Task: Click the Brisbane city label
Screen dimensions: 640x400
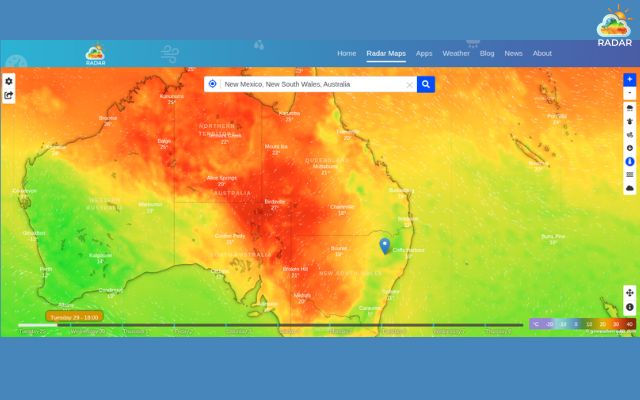Action: click(408, 219)
